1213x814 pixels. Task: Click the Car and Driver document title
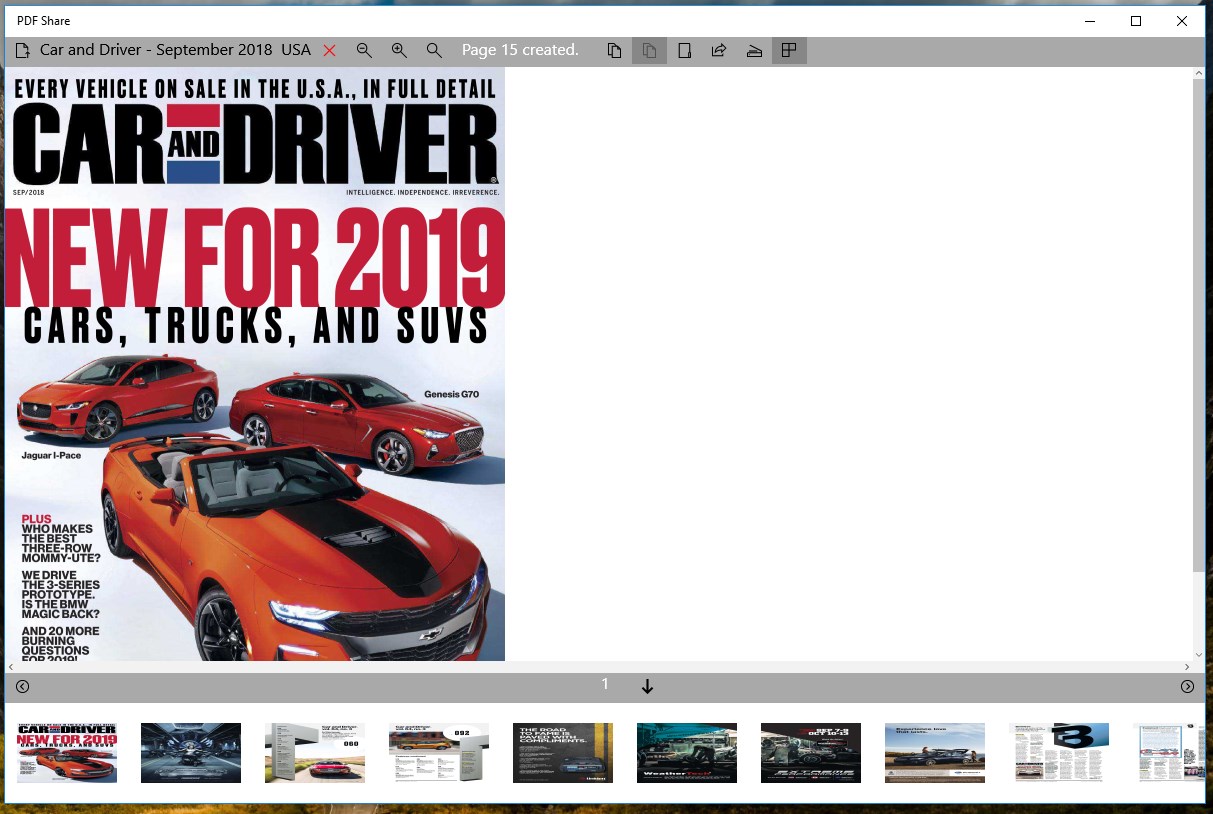175,50
